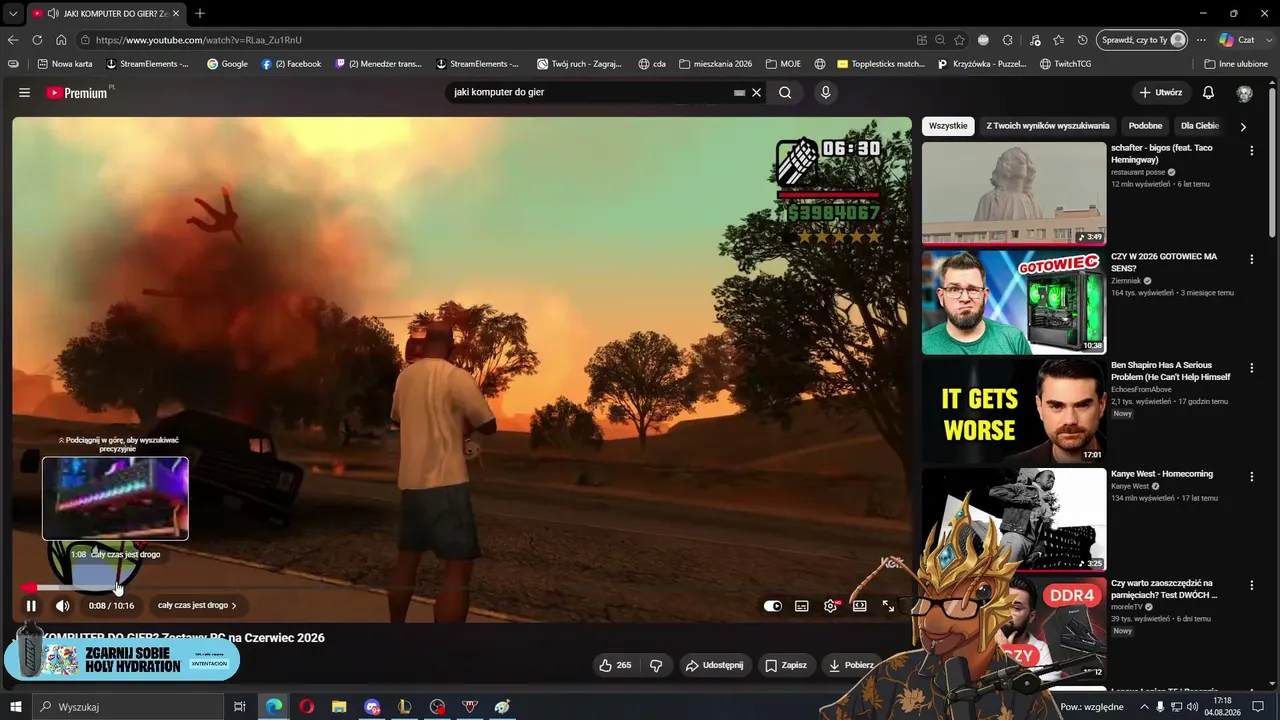The width and height of the screenshot is (1280, 720).
Task: Open the YouTube account avatar menu
Action: [x=1244, y=93]
